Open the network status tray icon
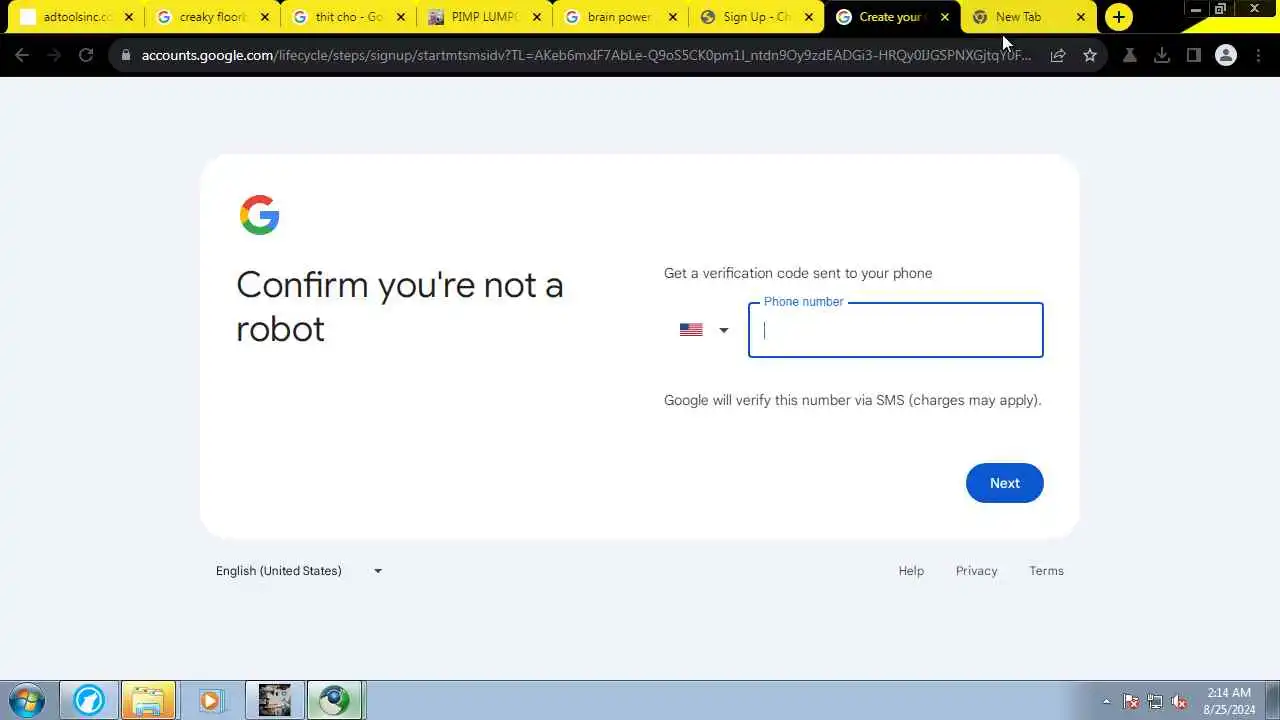1280x720 pixels. pos(1155,701)
